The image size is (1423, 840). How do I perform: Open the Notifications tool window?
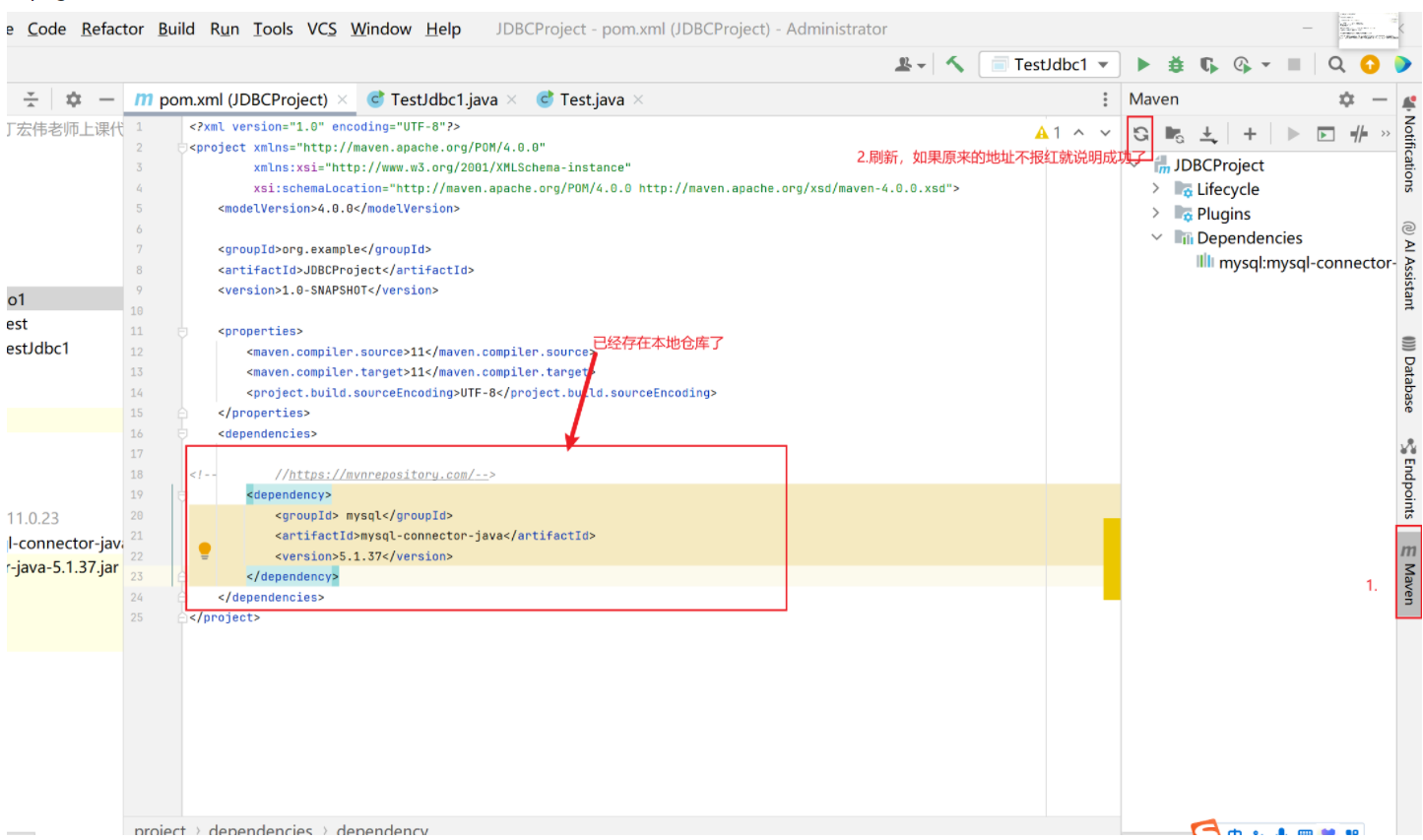point(1409,144)
